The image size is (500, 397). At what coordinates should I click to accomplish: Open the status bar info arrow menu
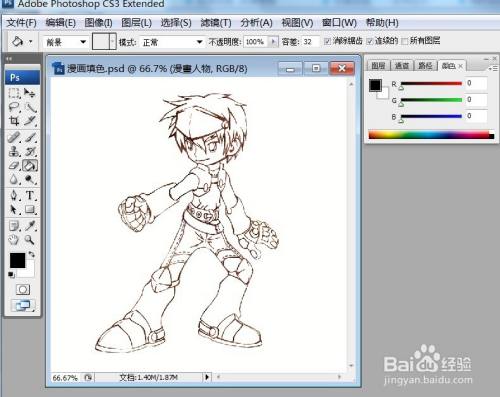point(207,377)
